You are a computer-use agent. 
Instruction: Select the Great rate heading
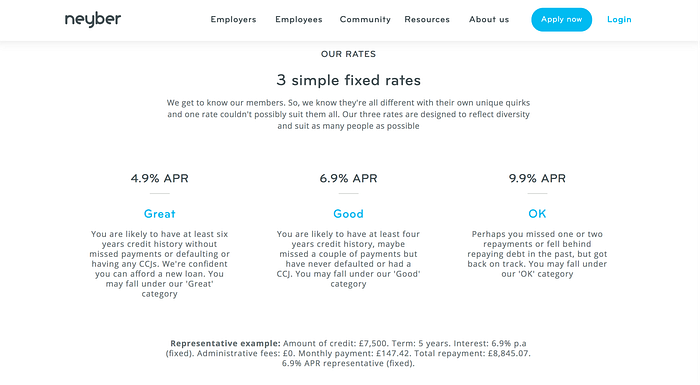pos(159,214)
